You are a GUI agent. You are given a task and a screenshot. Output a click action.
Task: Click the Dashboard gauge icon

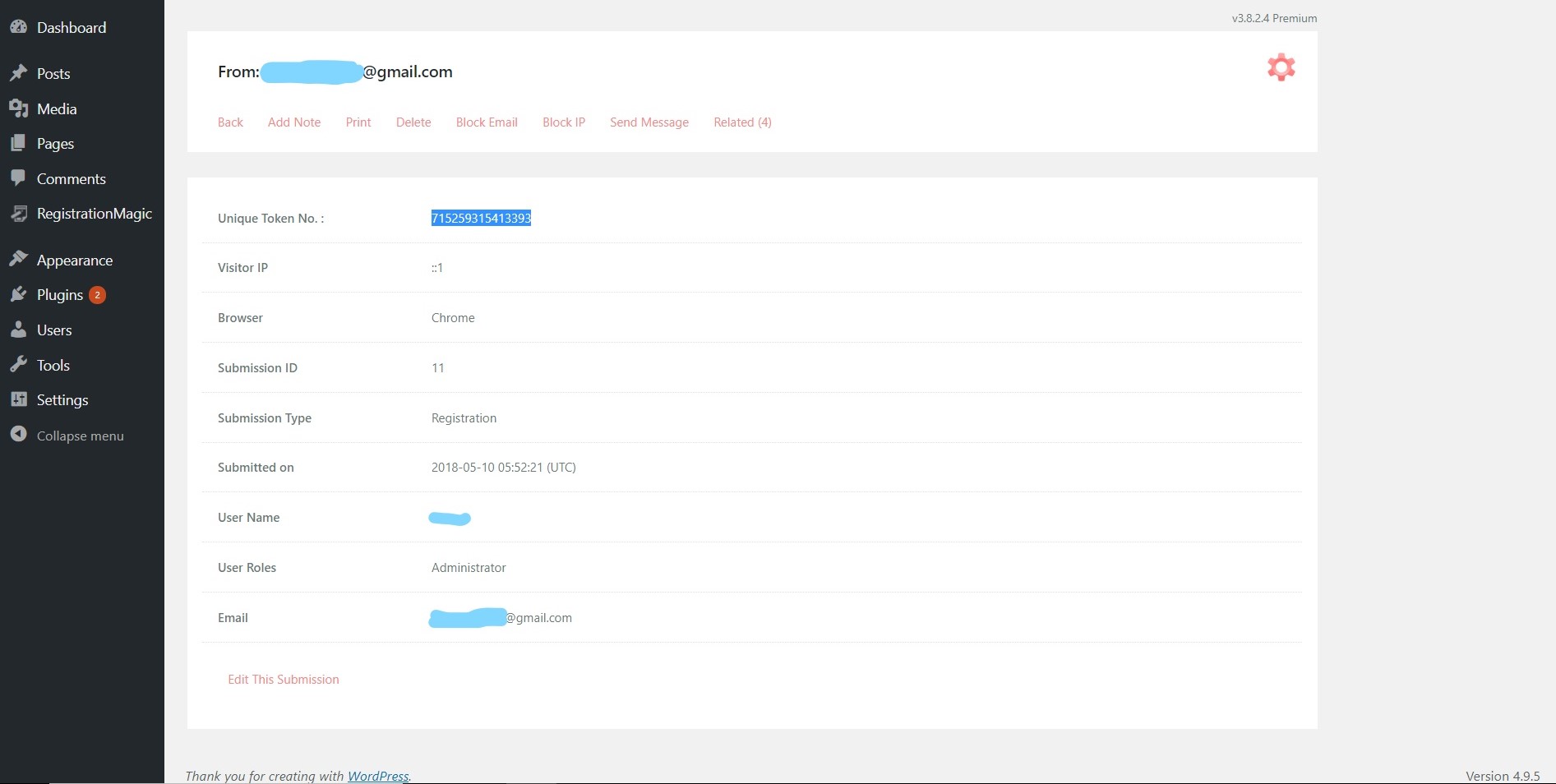18,27
